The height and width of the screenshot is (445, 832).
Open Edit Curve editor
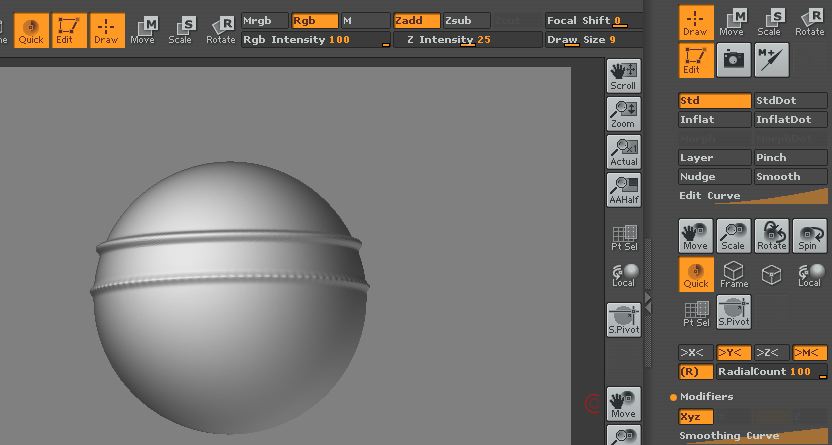coord(753,196)
